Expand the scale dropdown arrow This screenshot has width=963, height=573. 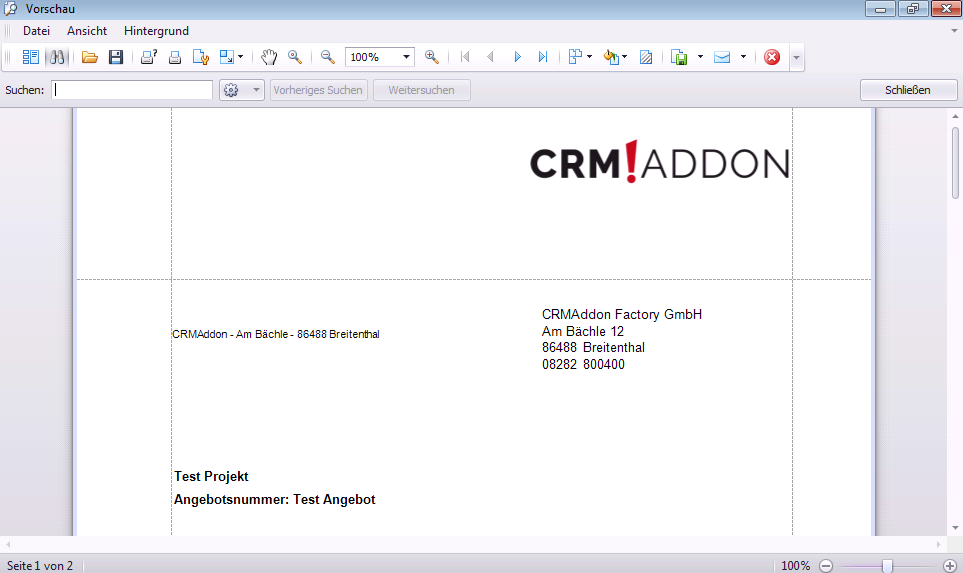click(x=240, y=57)
